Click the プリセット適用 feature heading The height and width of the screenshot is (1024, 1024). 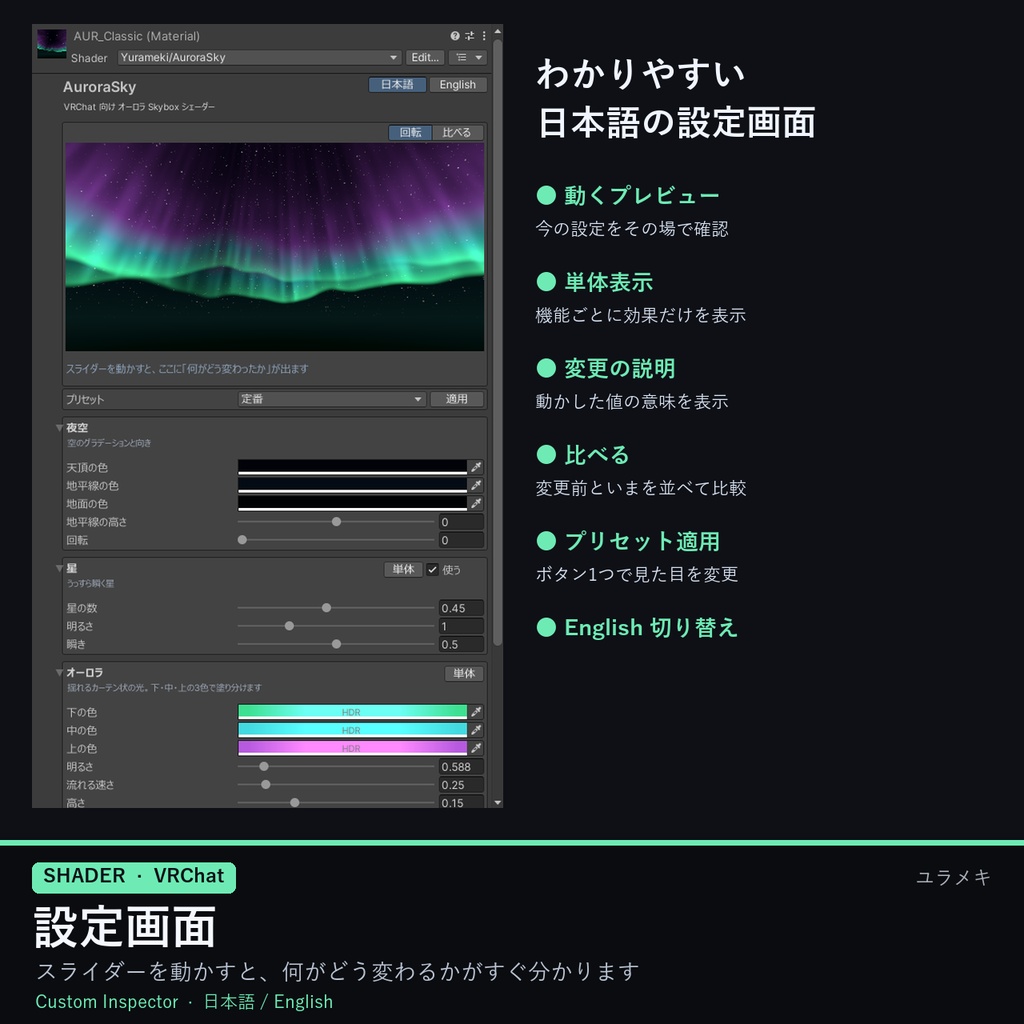coord(642,541)
